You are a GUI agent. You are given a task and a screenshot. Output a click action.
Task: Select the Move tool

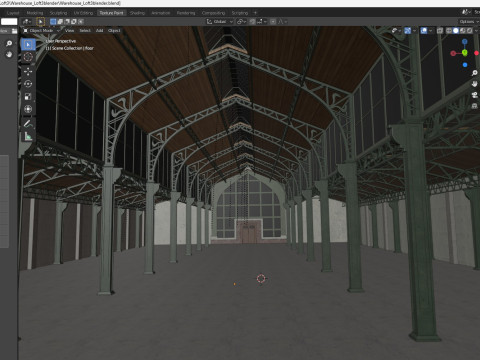[28, 71]
